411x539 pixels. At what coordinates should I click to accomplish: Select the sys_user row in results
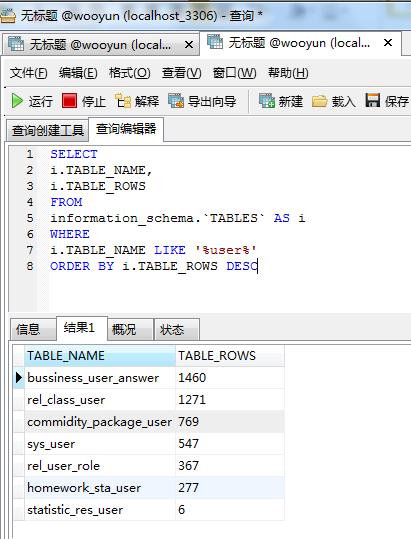tap(149, 444)
